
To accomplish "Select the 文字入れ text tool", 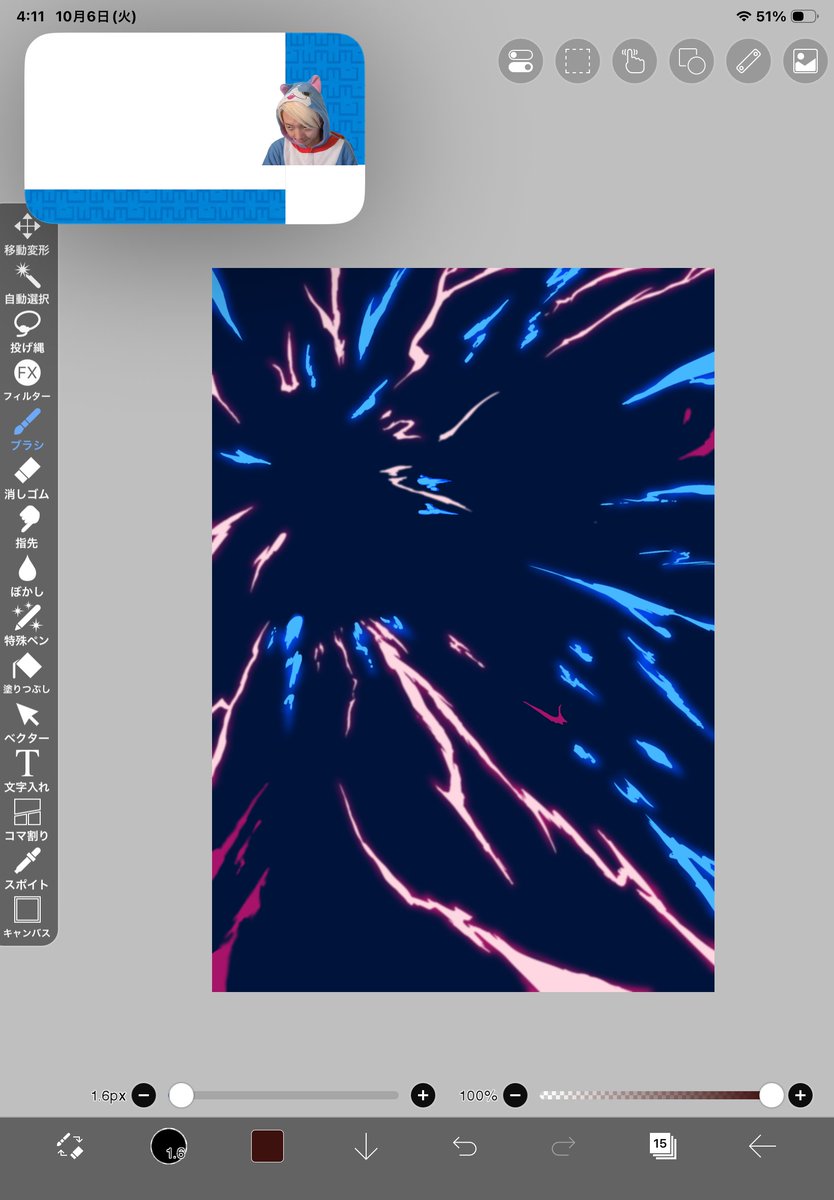I will tap(27, 771).
